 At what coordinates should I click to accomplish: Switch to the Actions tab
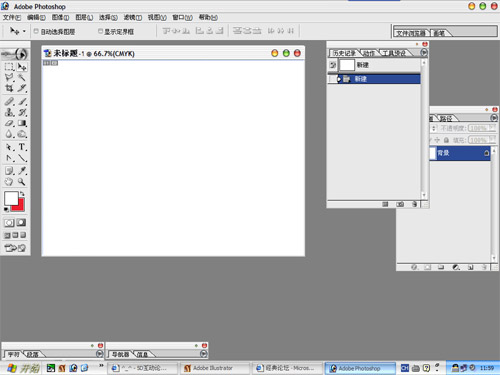369,53
